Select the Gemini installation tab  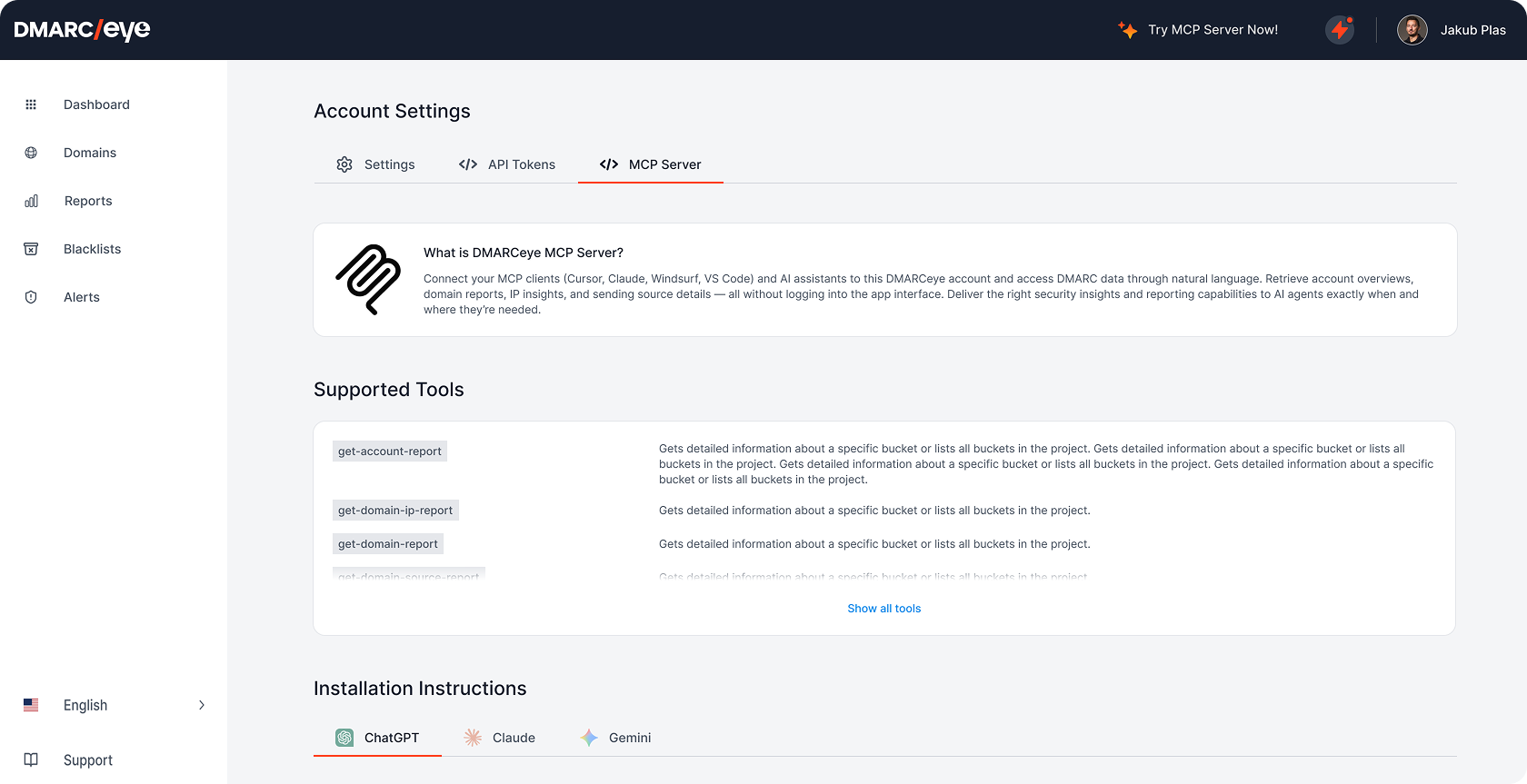point(616,738)
